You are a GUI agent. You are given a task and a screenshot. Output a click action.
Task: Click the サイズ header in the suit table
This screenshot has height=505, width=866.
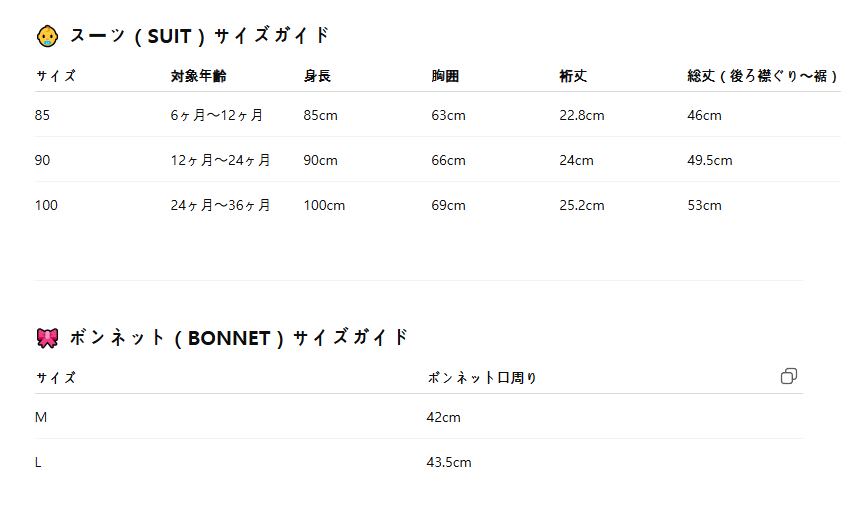[x=56, y=76]
